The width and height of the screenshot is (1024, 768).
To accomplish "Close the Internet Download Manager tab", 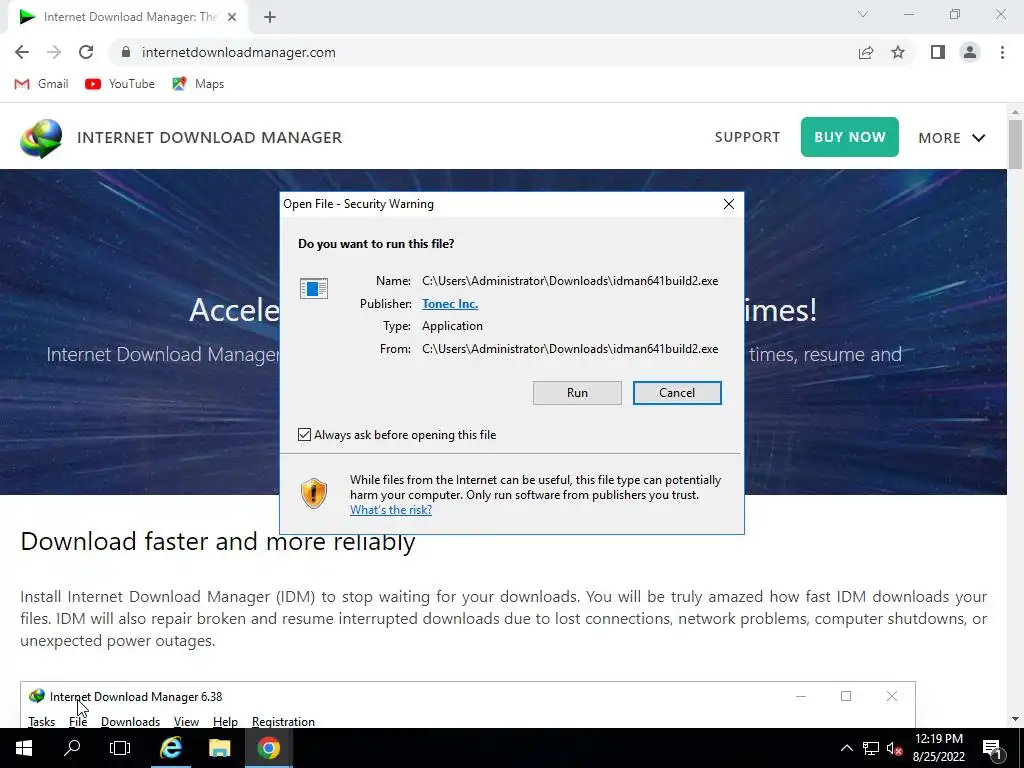I will click(x=232, y=18).
